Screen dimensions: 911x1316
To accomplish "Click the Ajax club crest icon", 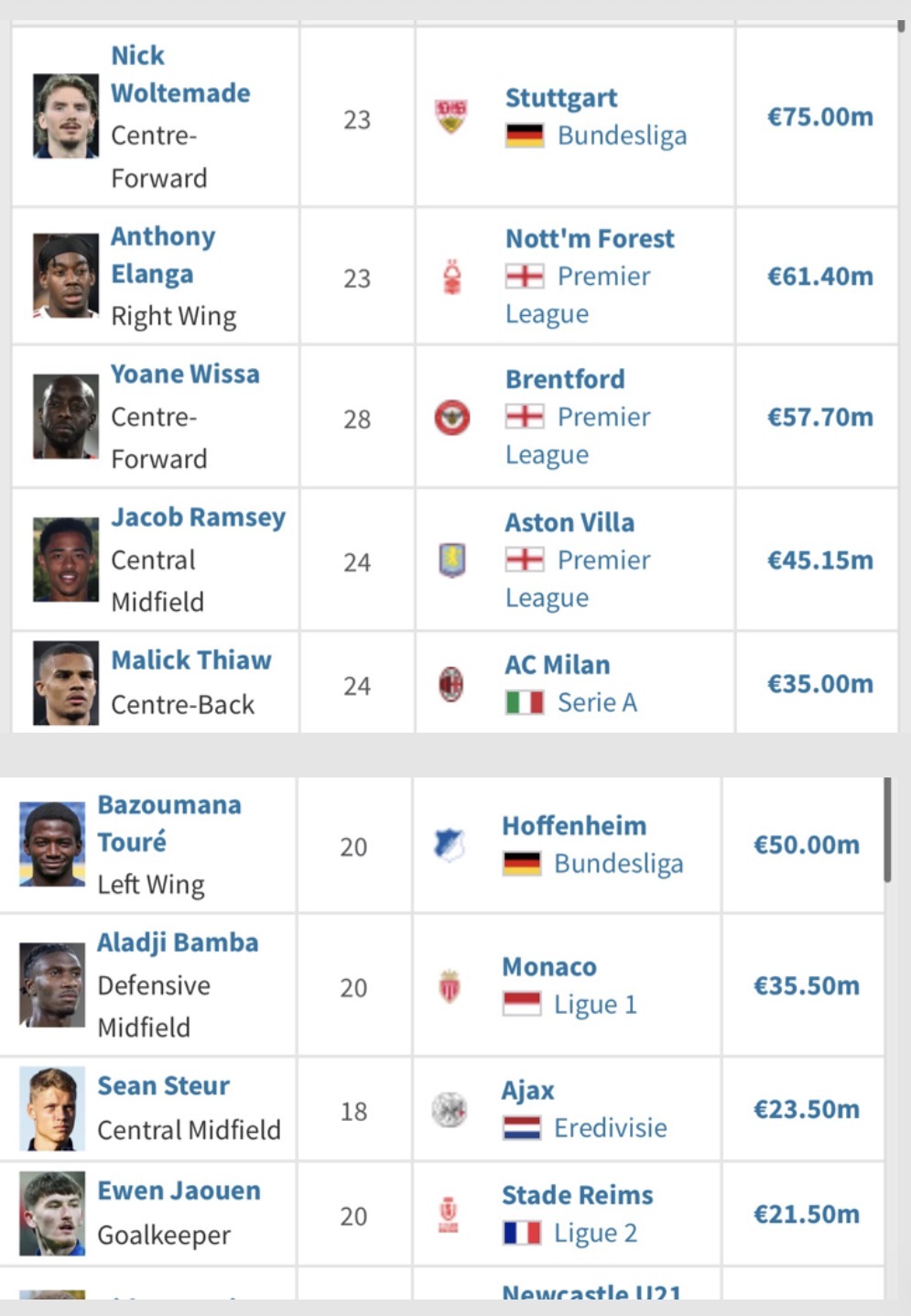I will click(449, 1109).
